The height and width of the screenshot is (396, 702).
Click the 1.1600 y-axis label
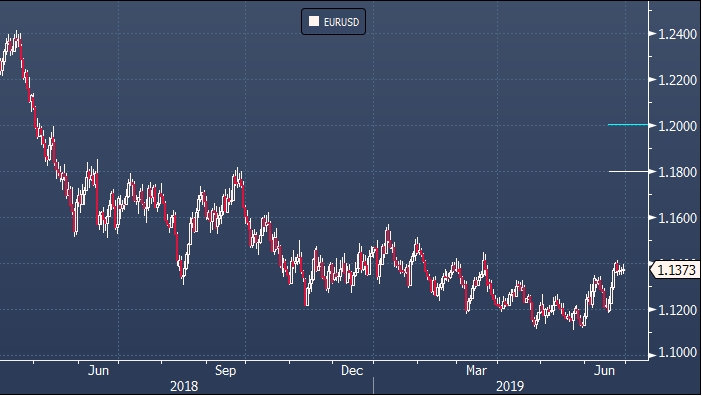pyautogui.click(x=677, y=218)
